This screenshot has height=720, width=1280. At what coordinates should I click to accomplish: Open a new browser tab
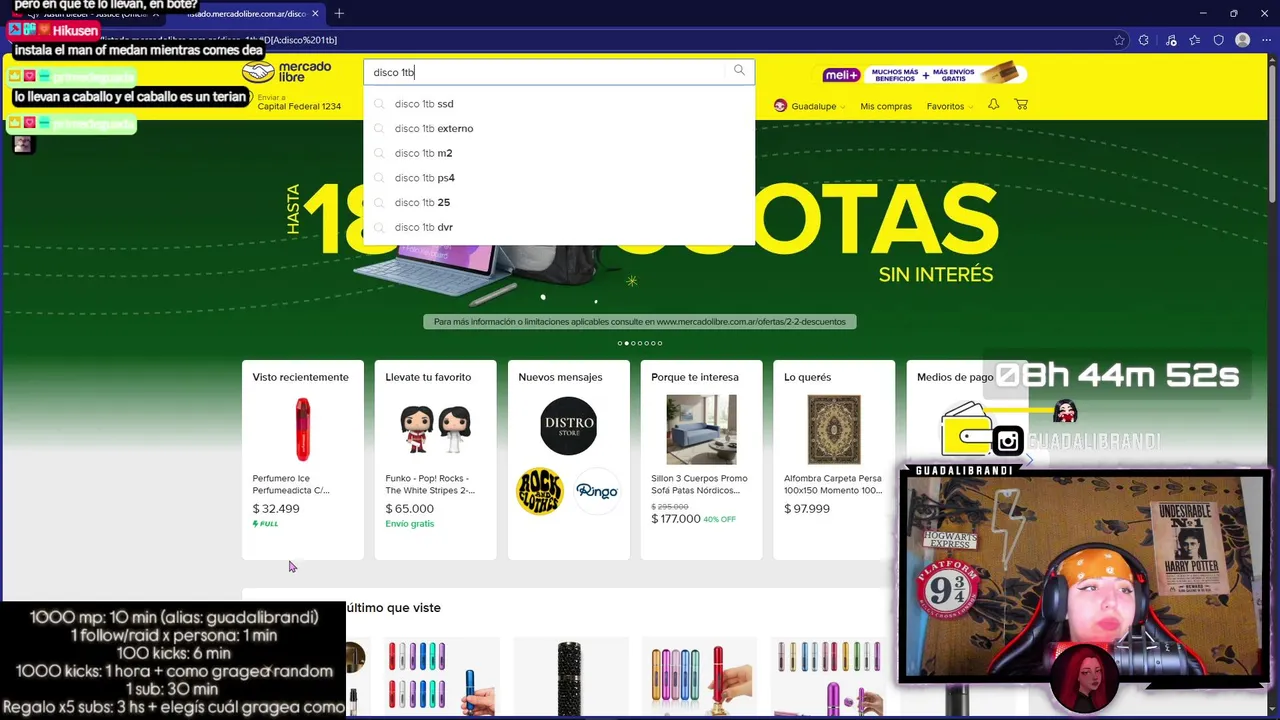tap(339, 13)
